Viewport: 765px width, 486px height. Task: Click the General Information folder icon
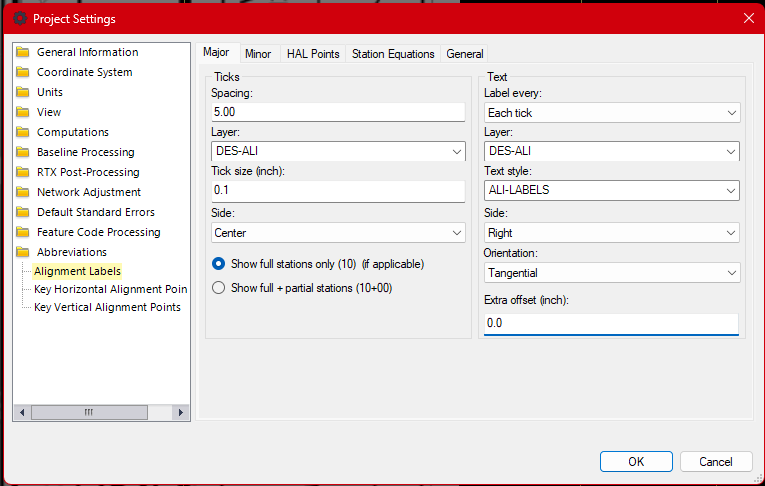pyautogui.click(x=22, y=52)
